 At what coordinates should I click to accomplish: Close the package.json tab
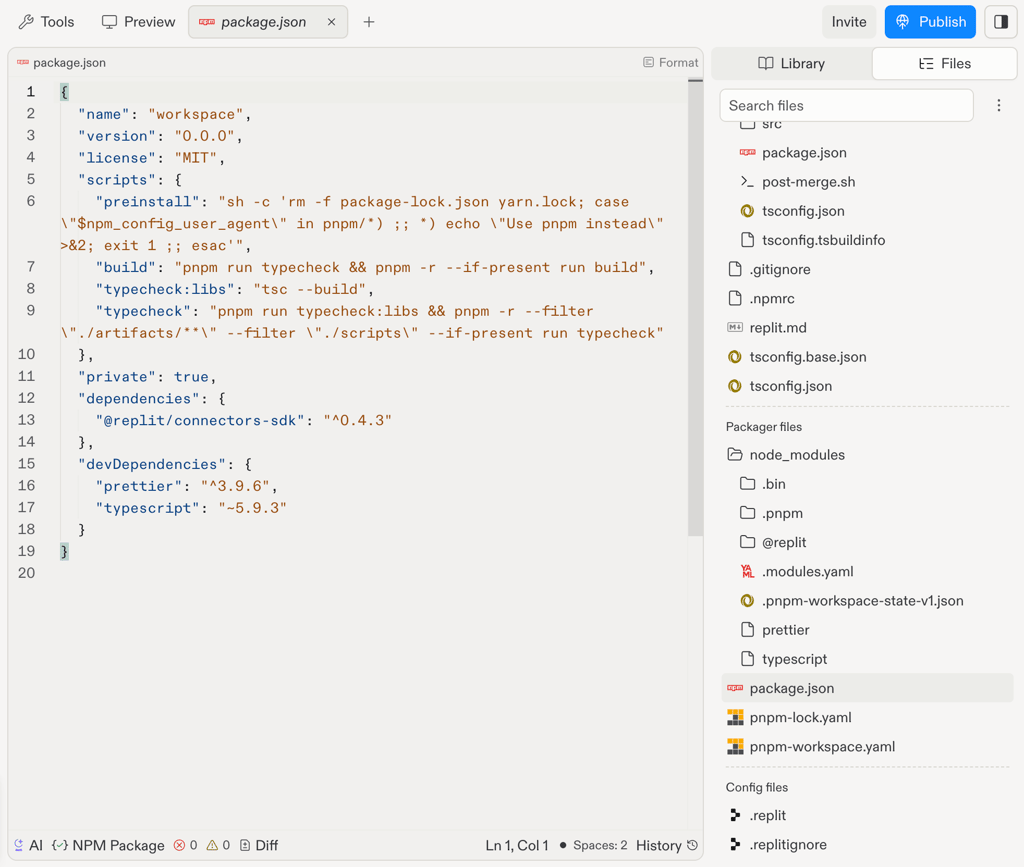point(332,22)
